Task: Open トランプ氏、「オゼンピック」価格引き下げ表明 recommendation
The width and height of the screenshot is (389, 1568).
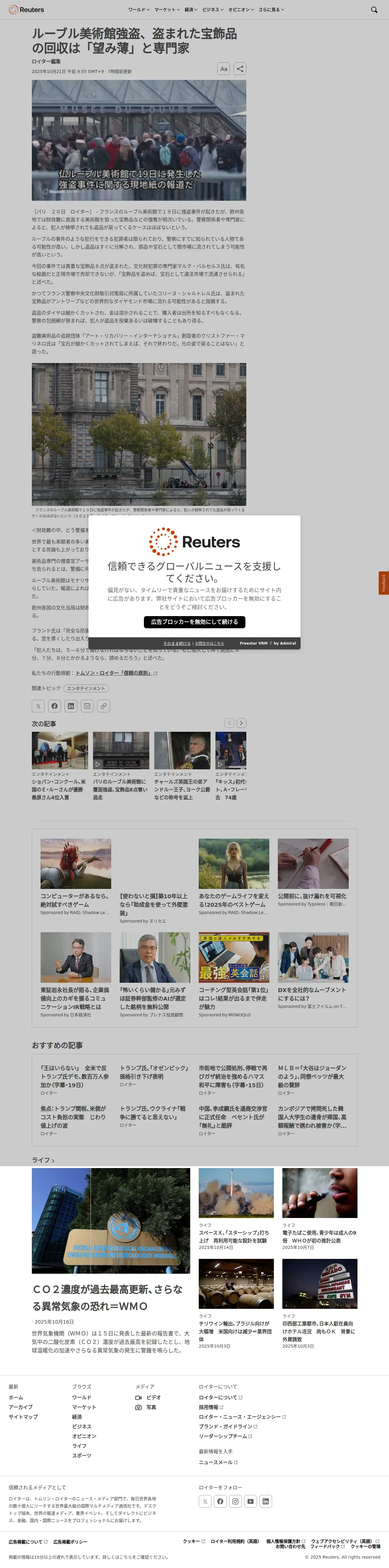Action: 154,1072
